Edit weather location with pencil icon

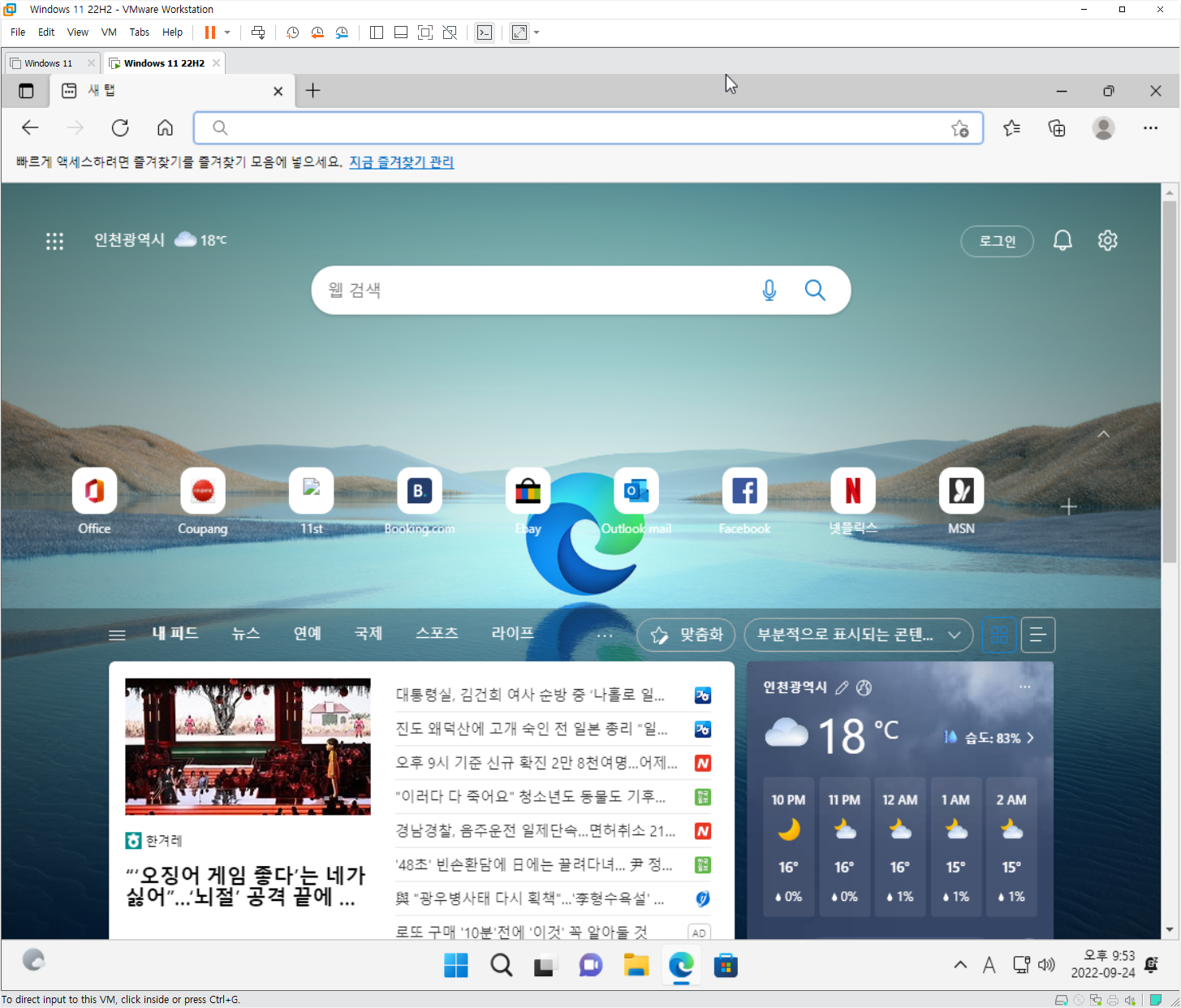click(x=842, y=687)
